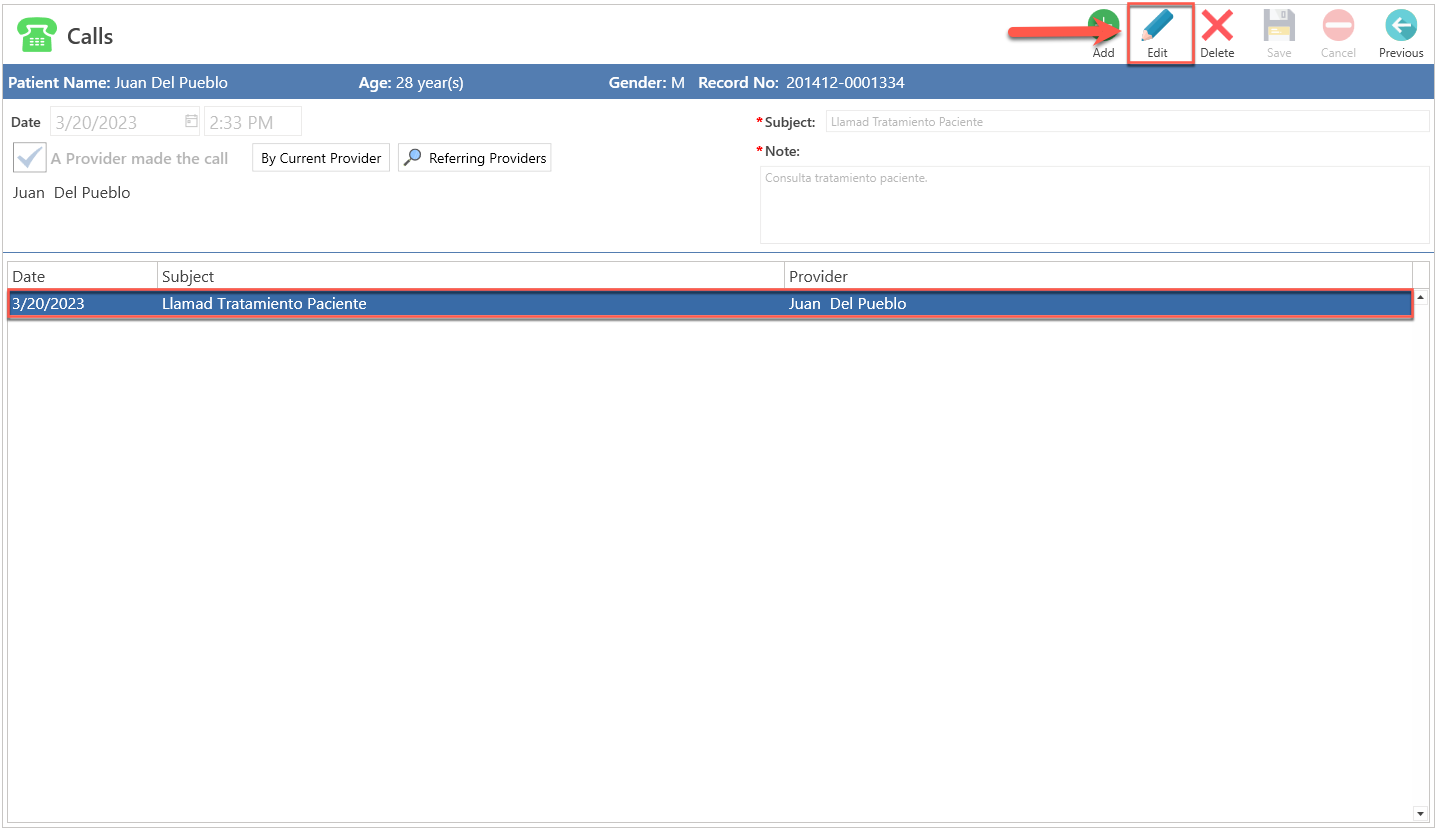Screen dimensions: 1436x831
Task: Click the Save floppy disk icon
Action: [1279, 26]
